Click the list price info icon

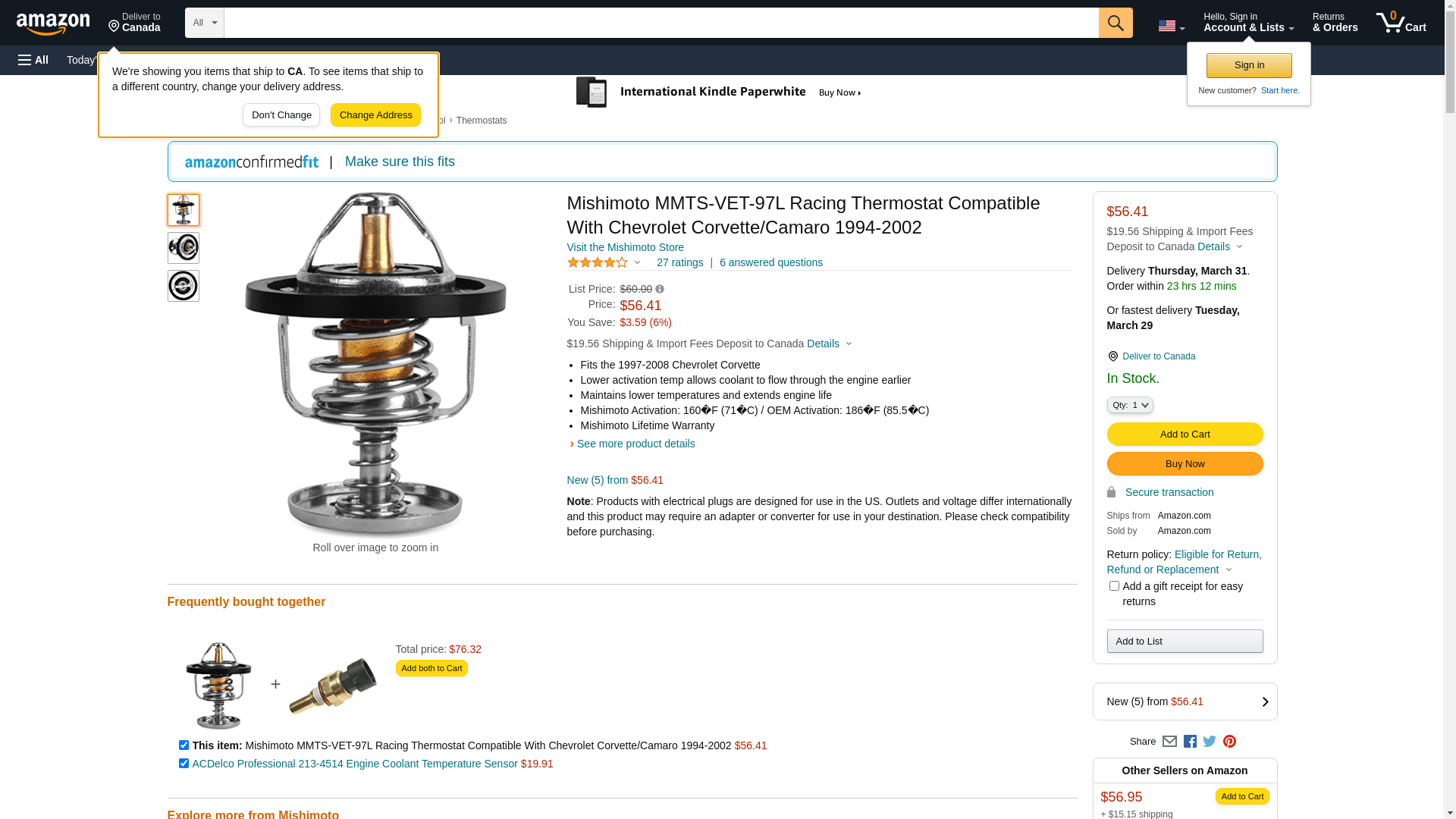[660, 289]
